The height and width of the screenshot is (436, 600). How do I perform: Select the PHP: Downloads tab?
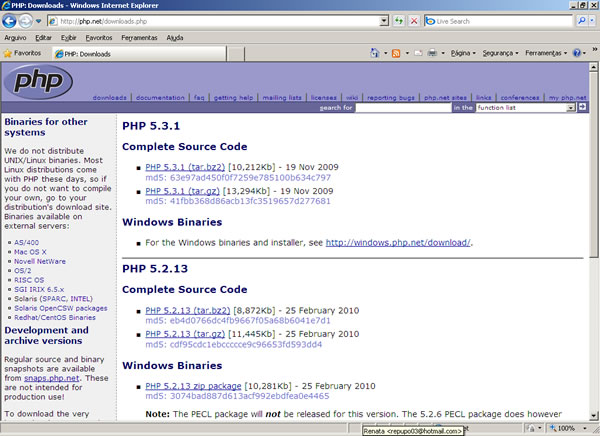(x=139, y=54)
